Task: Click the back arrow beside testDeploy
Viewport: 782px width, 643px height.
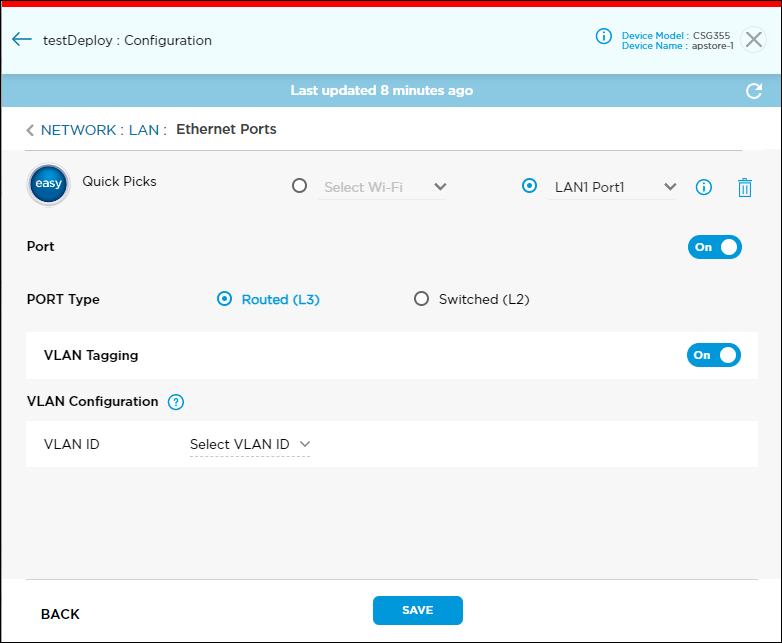Action: click(22, 40)
